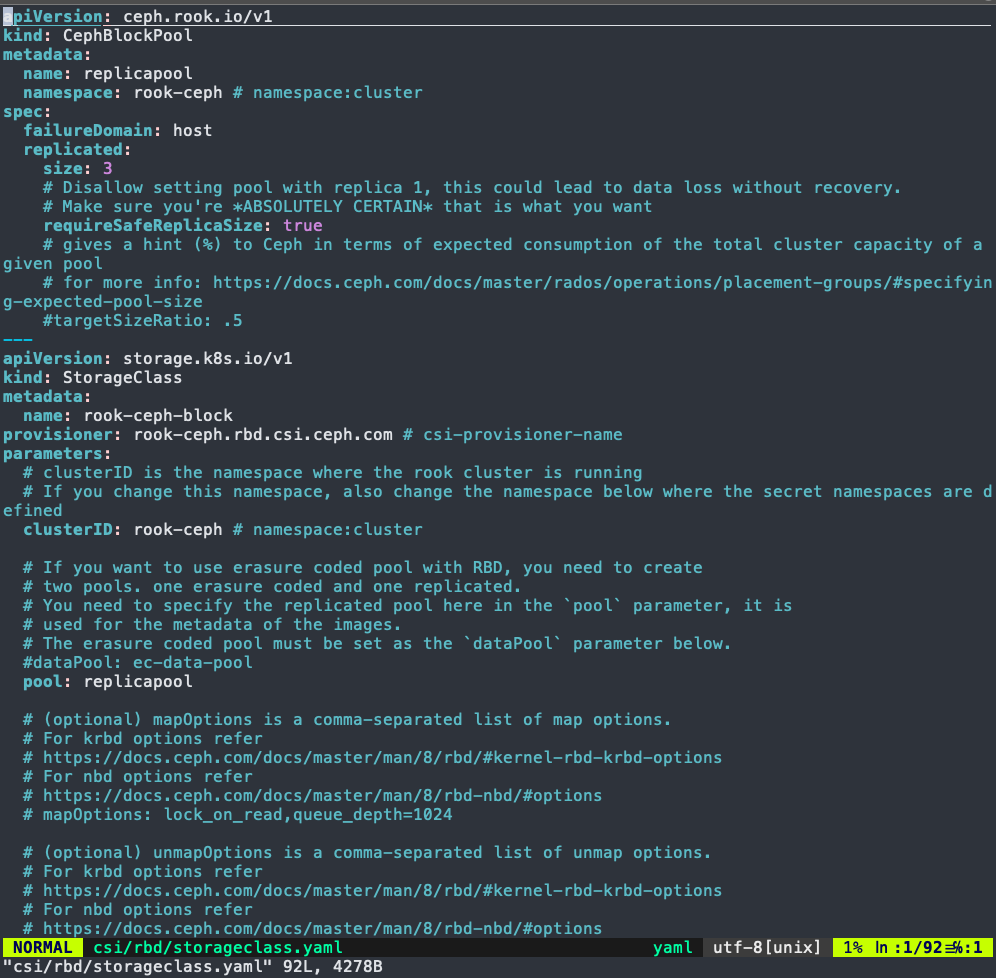
Task: Click the rbd-nbd options URL above the mapOptions line
Action: pyautogui.click(x=321, y=795)
